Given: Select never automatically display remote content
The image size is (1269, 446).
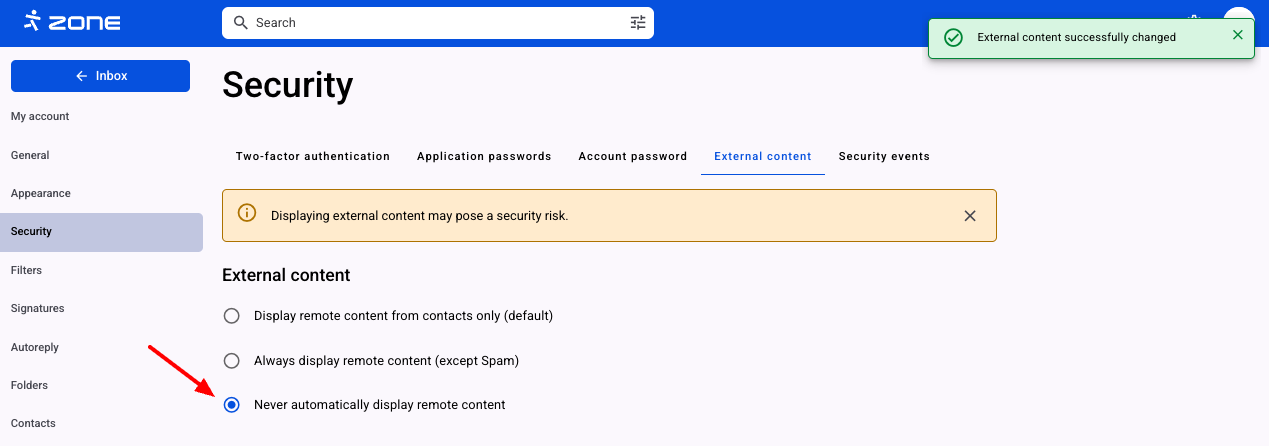Looking at the screenshot, I should [232, 405].
